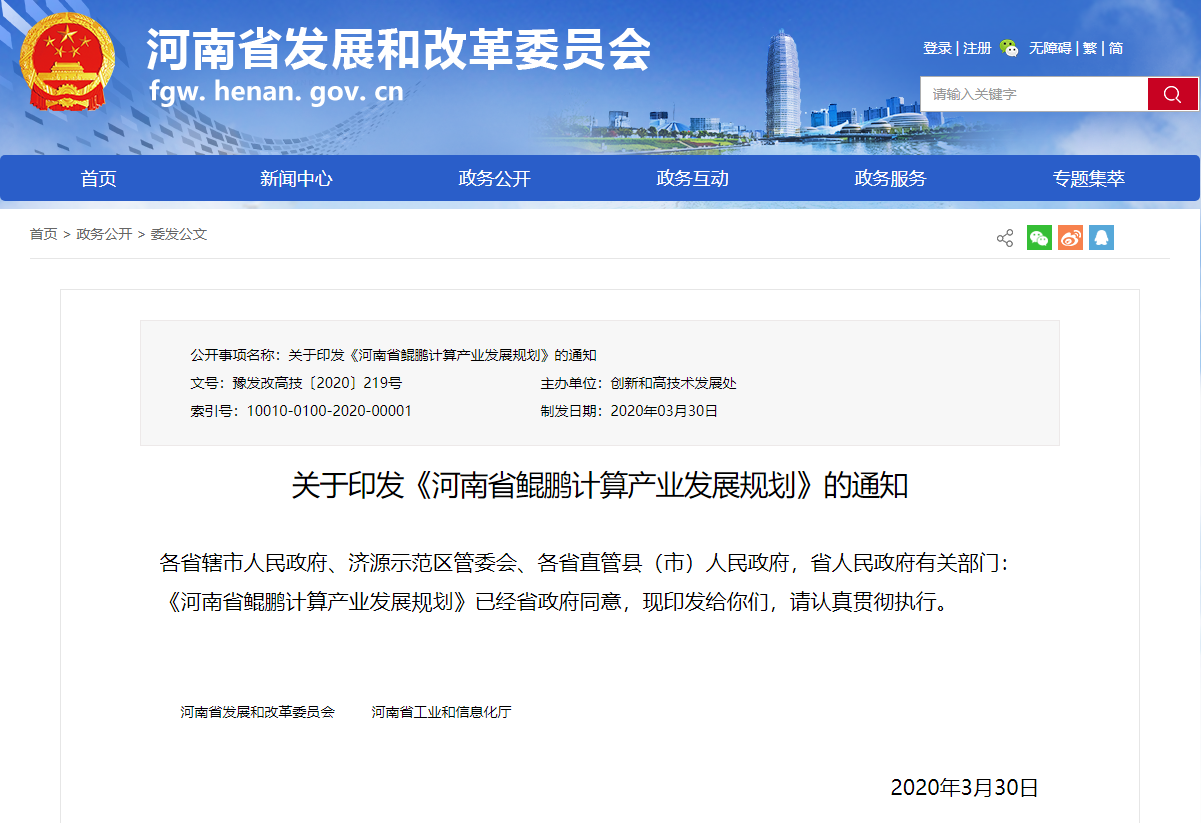Click the closing date 2020年3月30日
Screen dimensions: 1201x823
(x=965, y=788)
